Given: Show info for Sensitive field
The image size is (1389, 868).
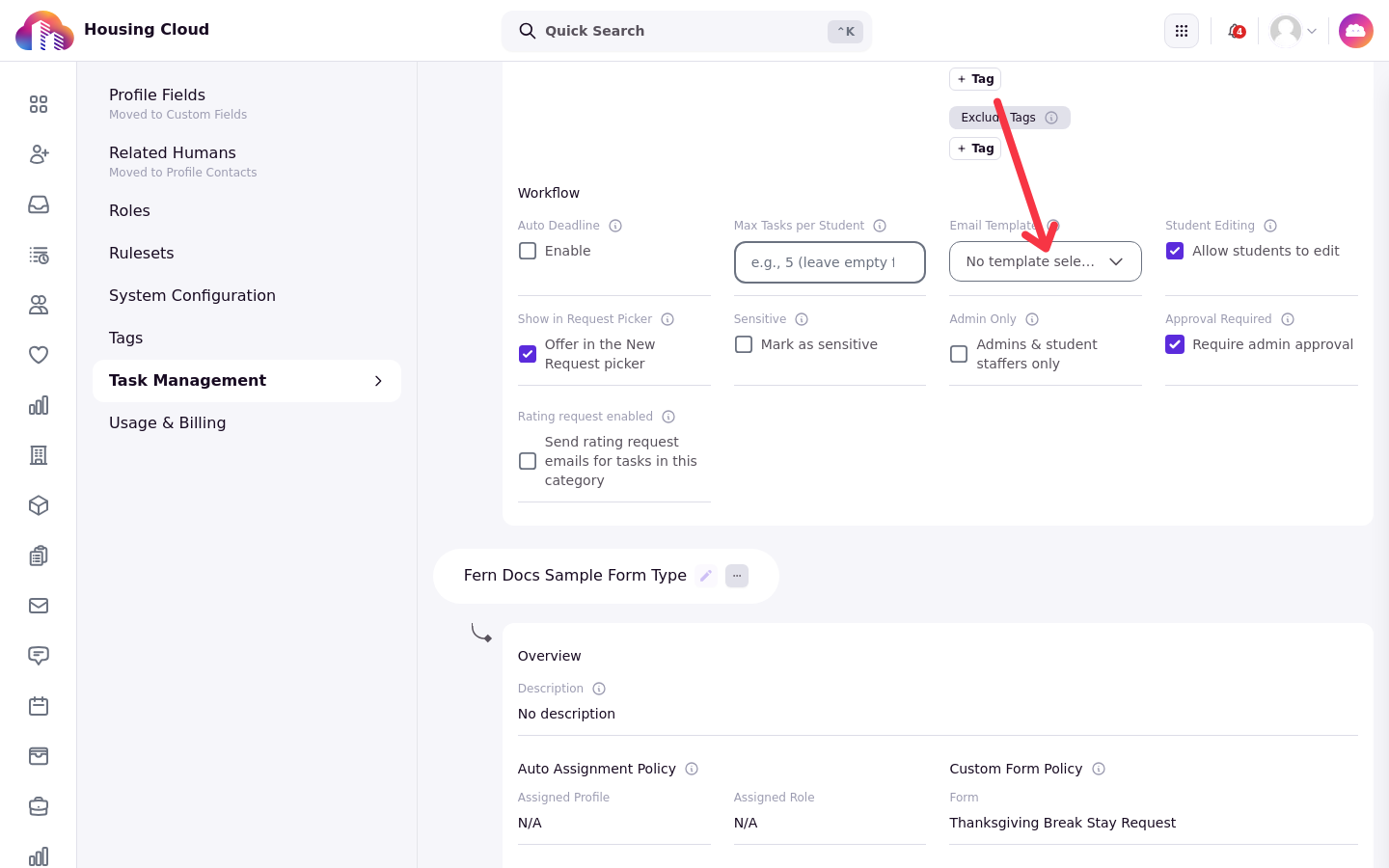Looking at the screenshot, I should pos(802,319).
